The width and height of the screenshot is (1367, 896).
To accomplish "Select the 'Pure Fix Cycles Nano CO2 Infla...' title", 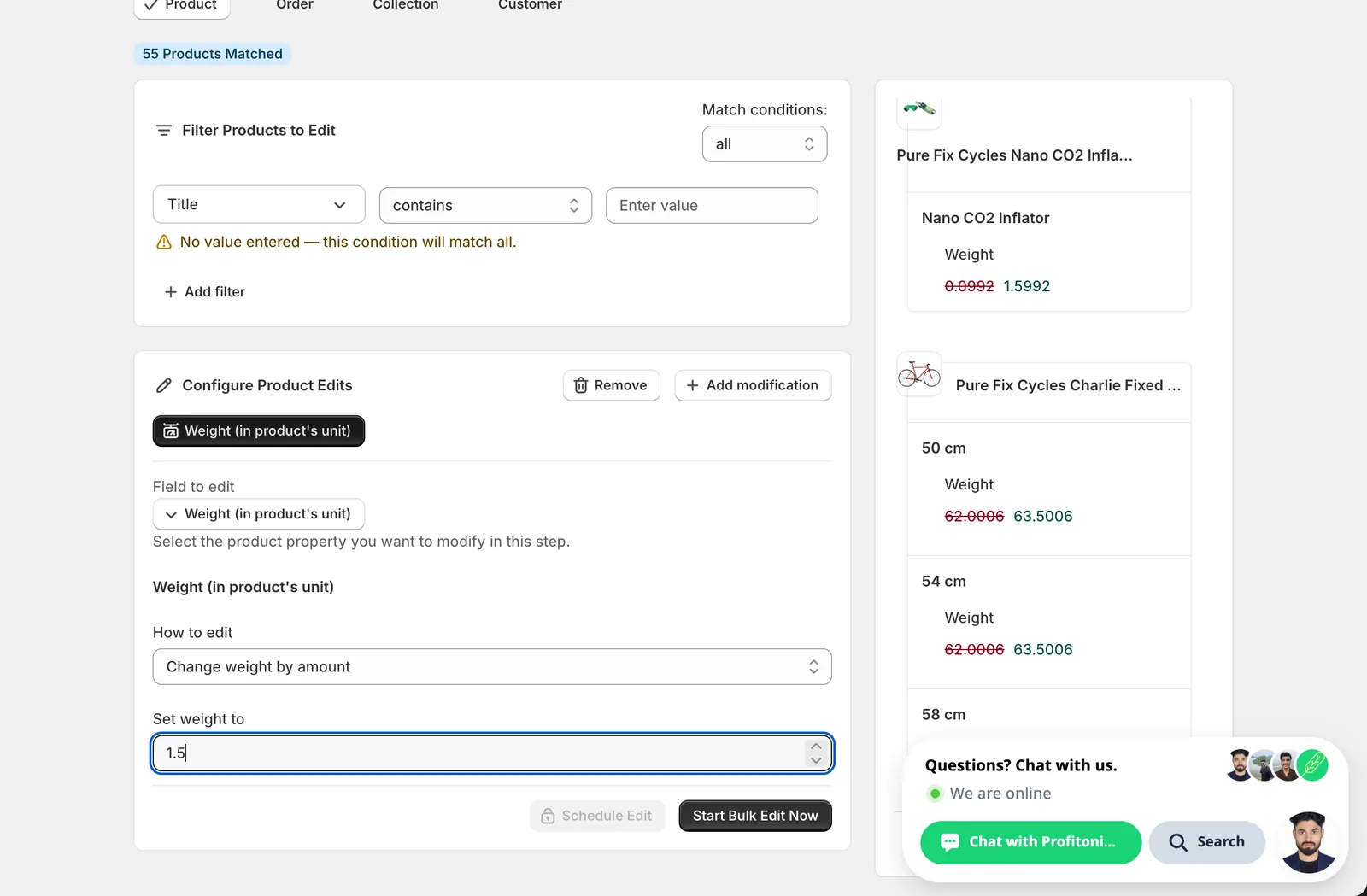I will coord(1014,155).
